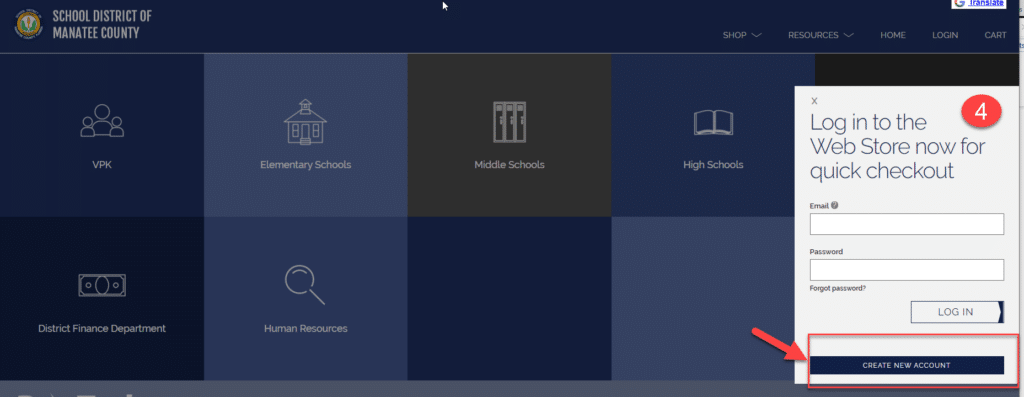This screenshot has width=1024, height=397.
Task: Go to the HOME nav item
Action: coord(893,35)
